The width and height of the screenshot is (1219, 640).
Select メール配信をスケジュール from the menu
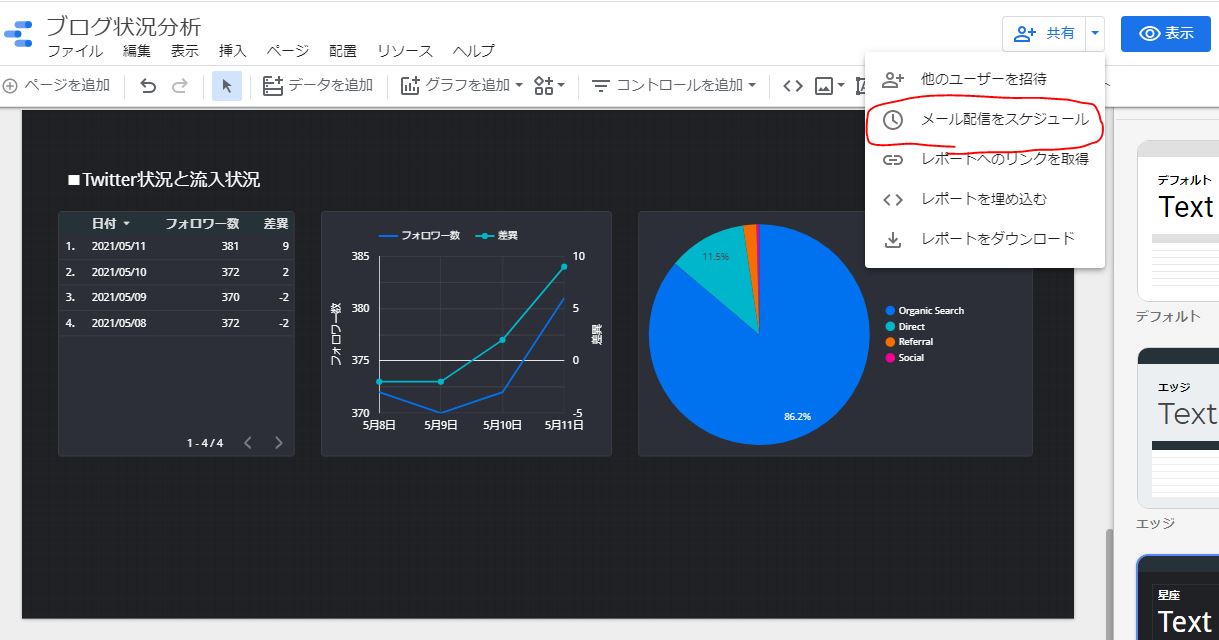click(1004, 120)
